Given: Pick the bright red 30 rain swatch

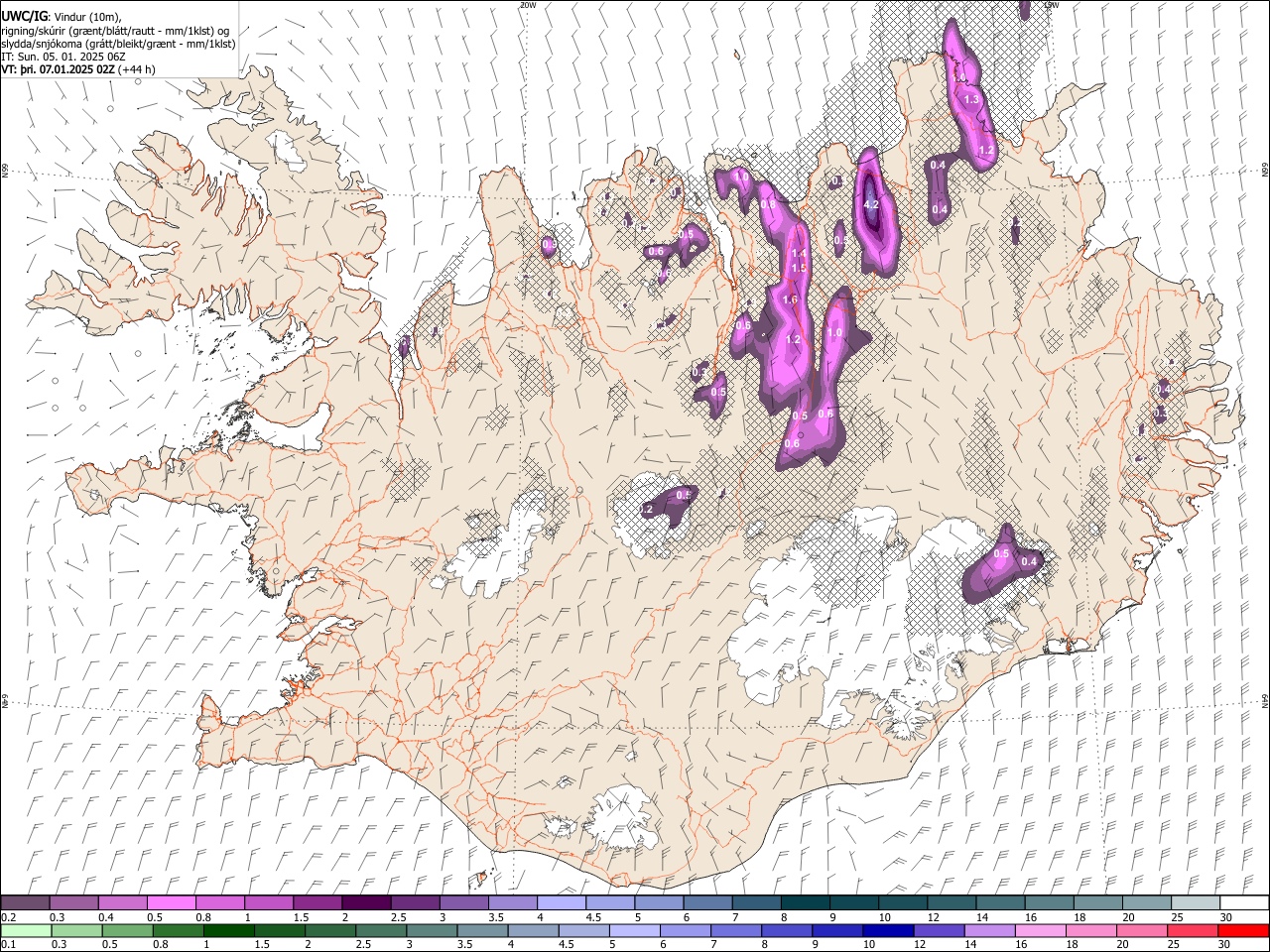Looking at the screenshot, I should coord(1242,930).
